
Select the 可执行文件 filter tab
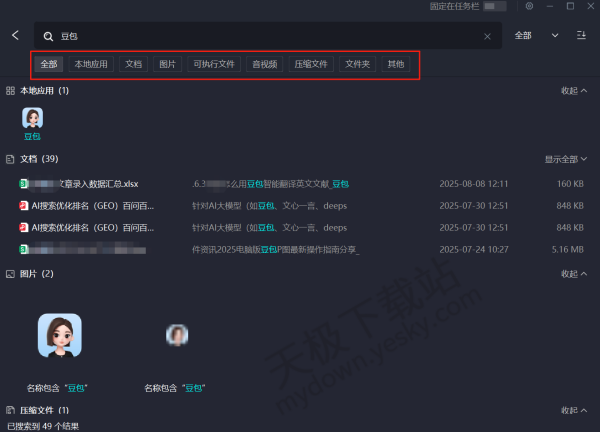click(213, 64)
